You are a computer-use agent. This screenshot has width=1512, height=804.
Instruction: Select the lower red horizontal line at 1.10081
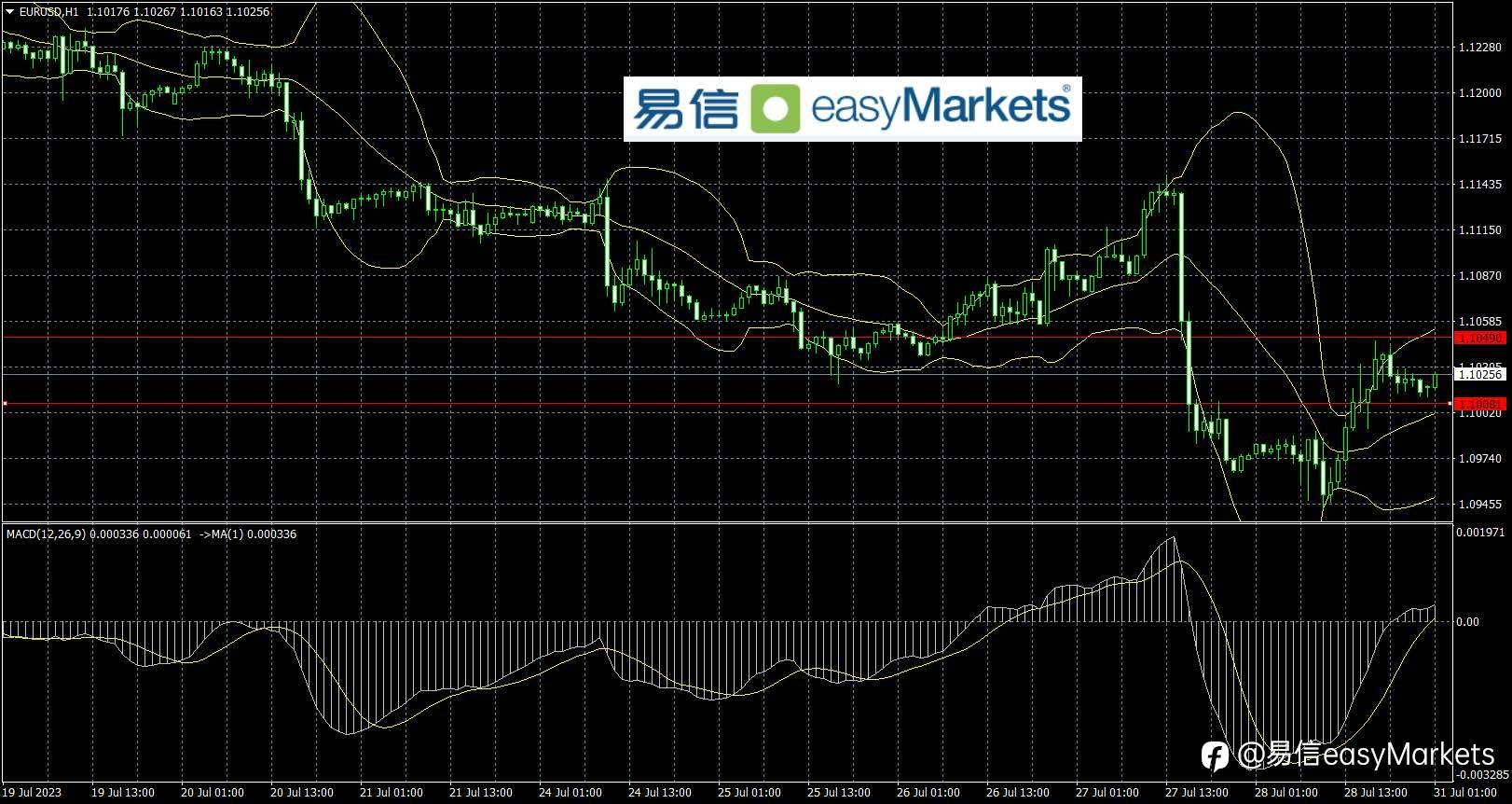(727, 404)
